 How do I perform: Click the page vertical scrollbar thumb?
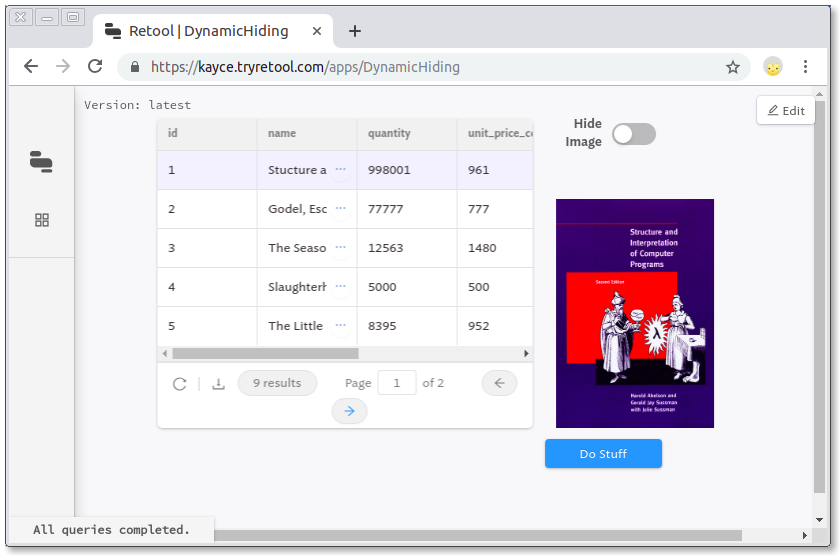820,296
